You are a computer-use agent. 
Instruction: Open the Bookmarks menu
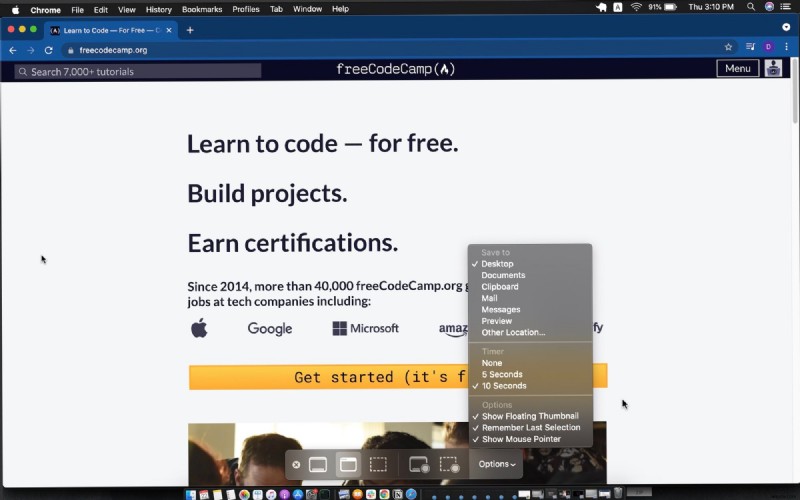click(202, 10)
